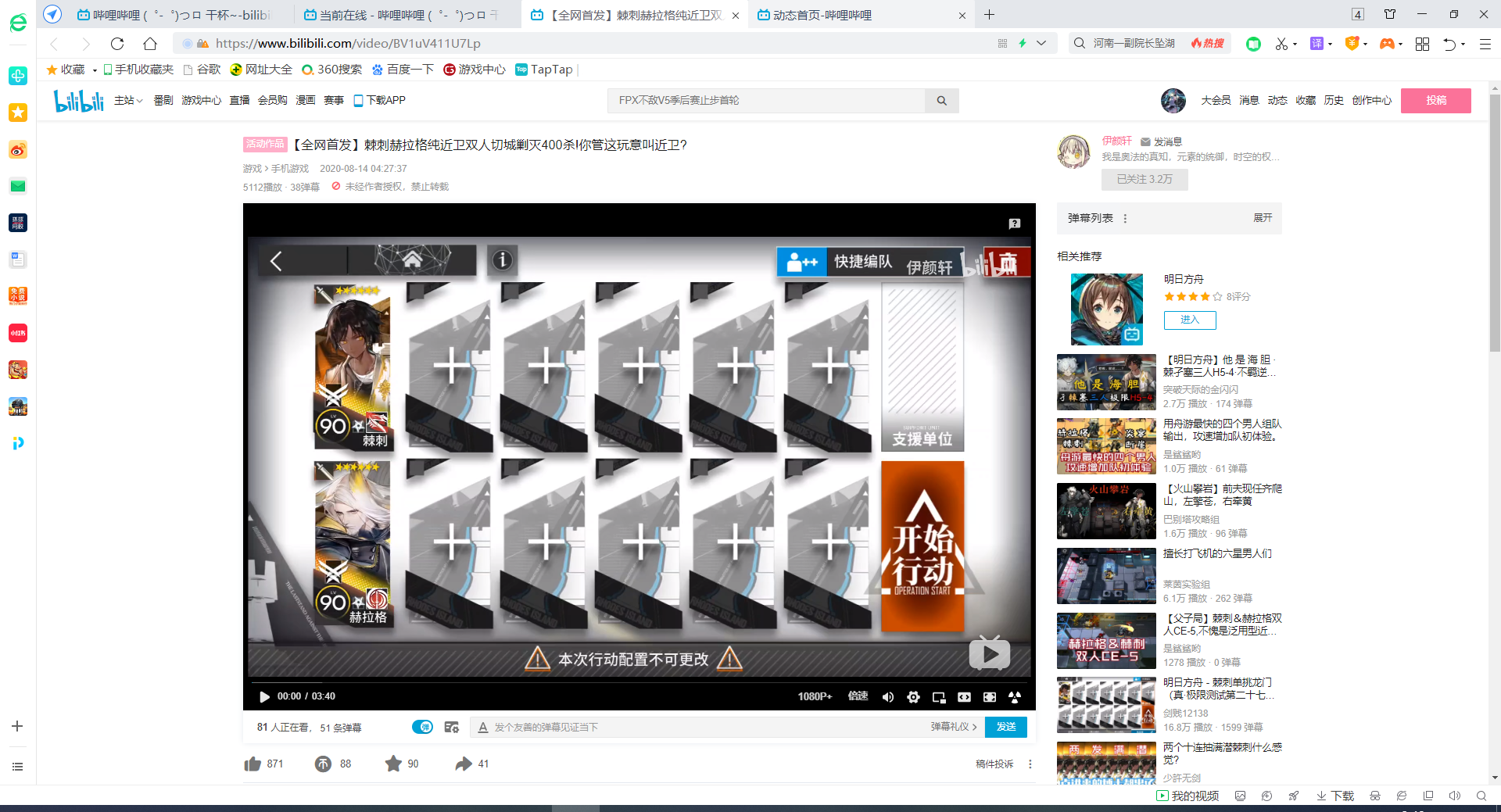Open user avatar in header

[x=1173, y=101]
